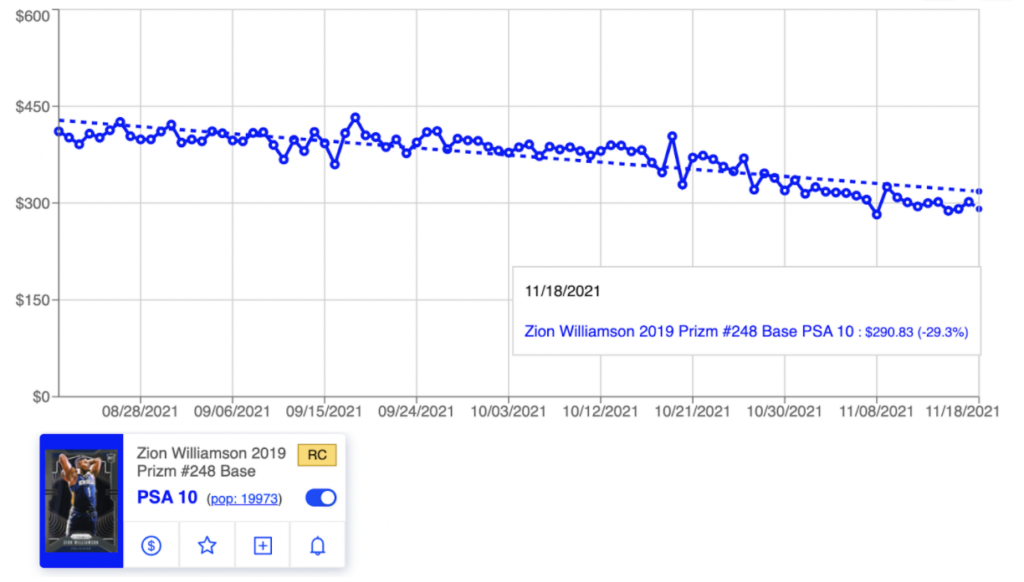
Task: Toggle off the PSA 10 chart switch
Action: coord(321,498)
